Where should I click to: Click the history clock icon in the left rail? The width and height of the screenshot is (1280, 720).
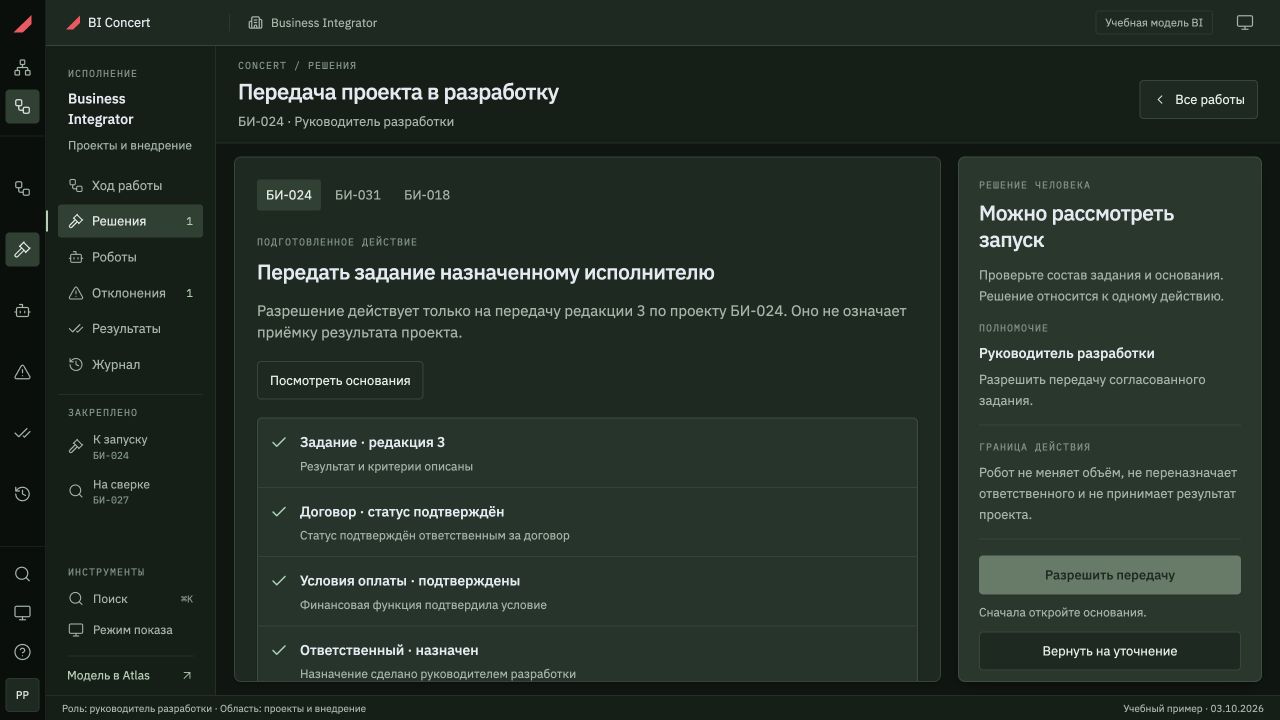[x=22, y=494]
